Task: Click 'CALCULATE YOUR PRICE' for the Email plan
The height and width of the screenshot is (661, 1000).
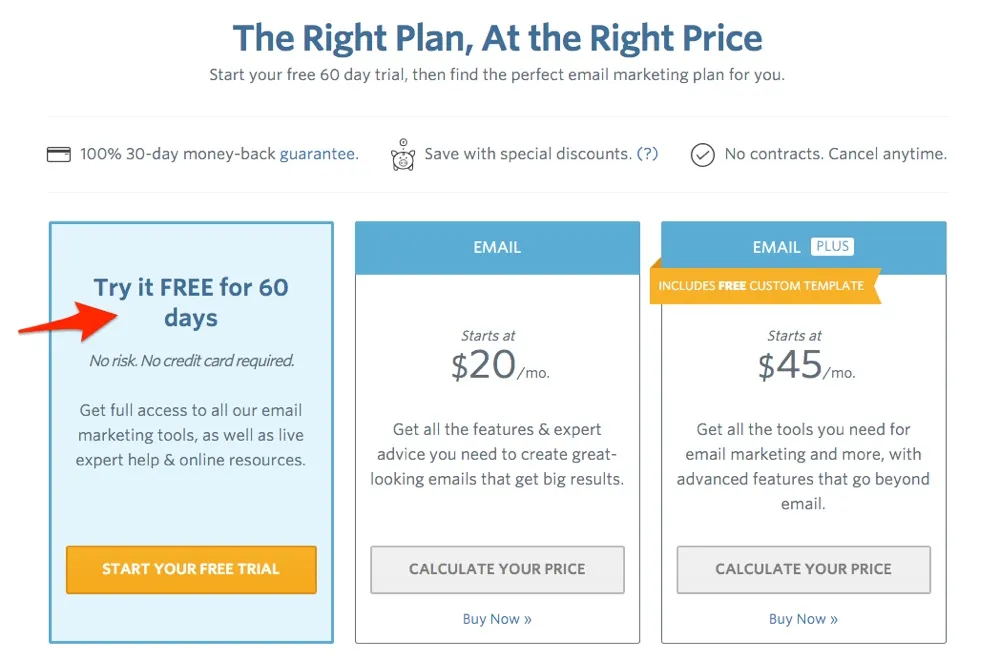Action: coord(497,569)
